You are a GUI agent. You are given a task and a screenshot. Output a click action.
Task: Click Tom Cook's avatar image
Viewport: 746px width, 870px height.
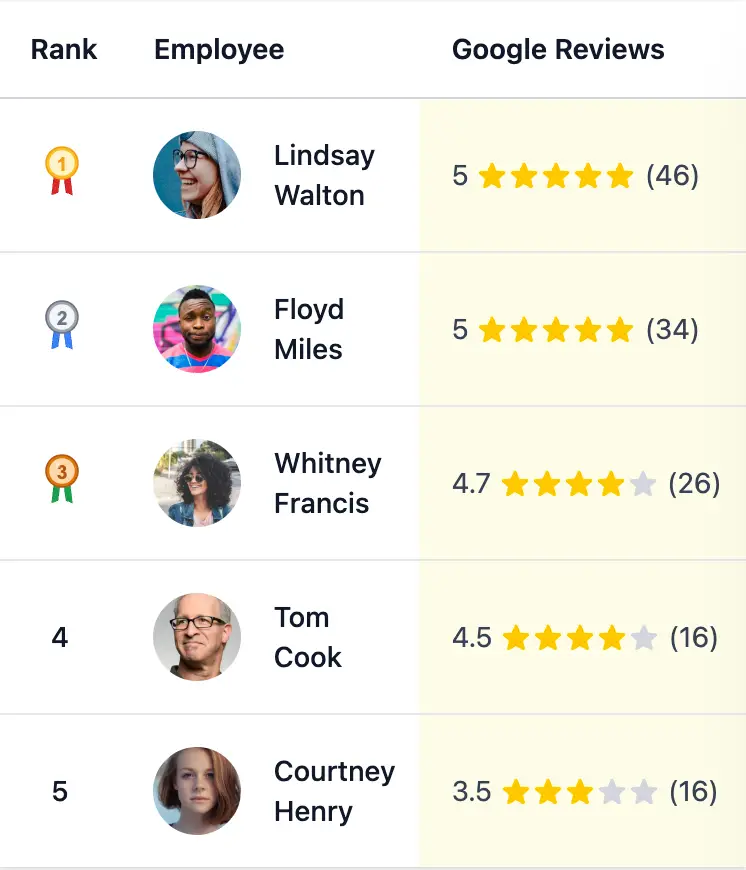pyautogui.click(x=197, y=636)
